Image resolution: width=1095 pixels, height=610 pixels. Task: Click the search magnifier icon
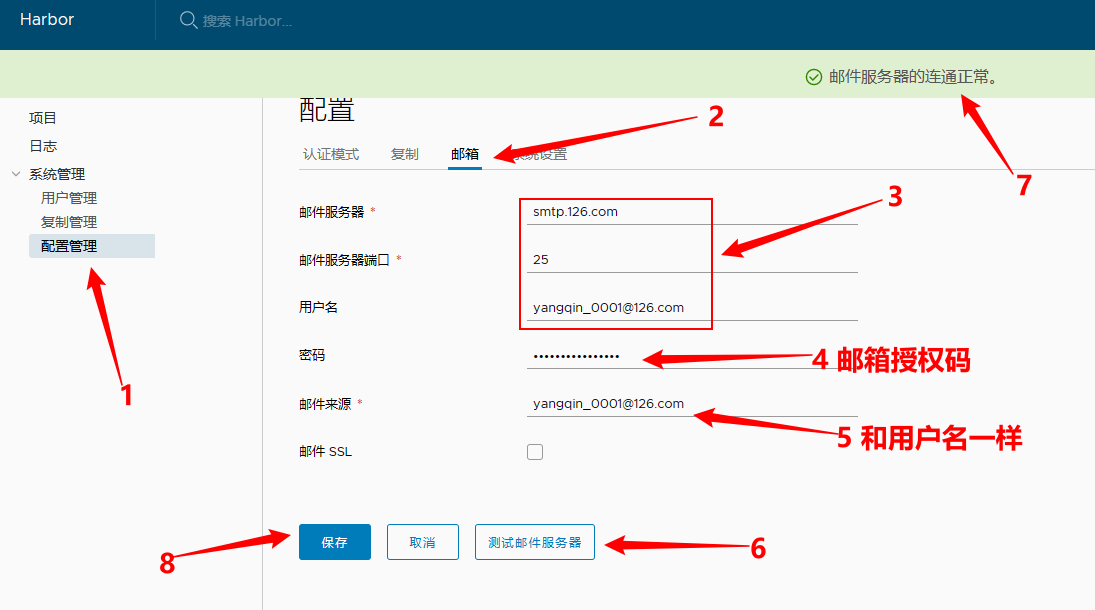(188, 20)
